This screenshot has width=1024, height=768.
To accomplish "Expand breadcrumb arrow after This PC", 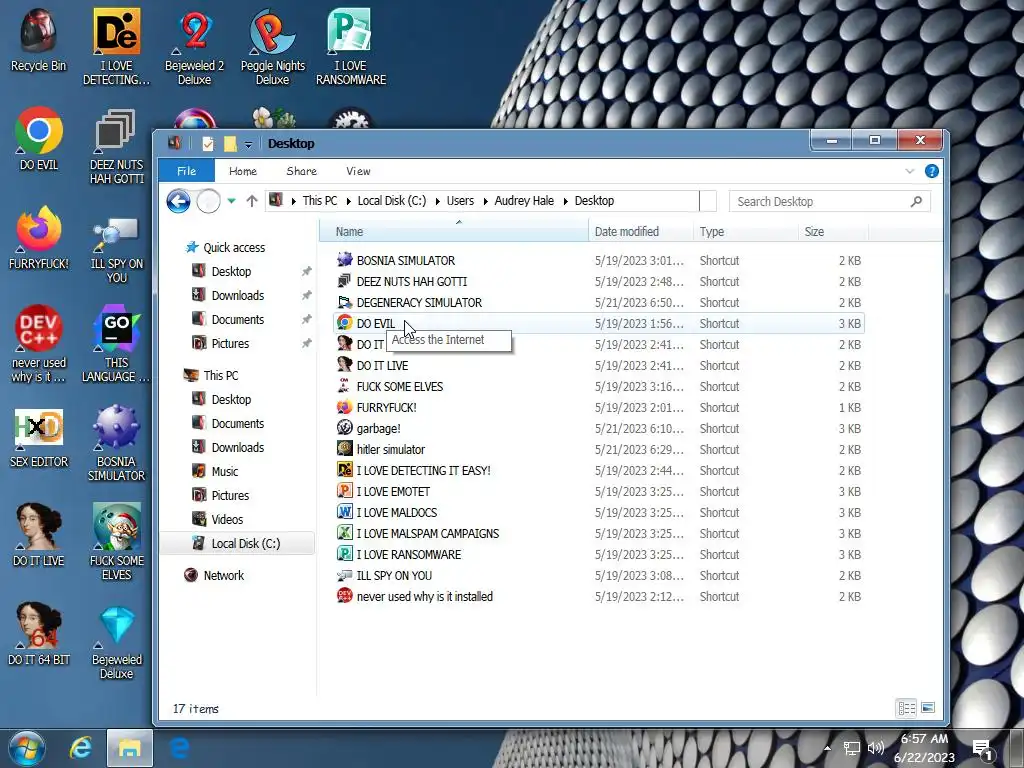I will (349, 201).
